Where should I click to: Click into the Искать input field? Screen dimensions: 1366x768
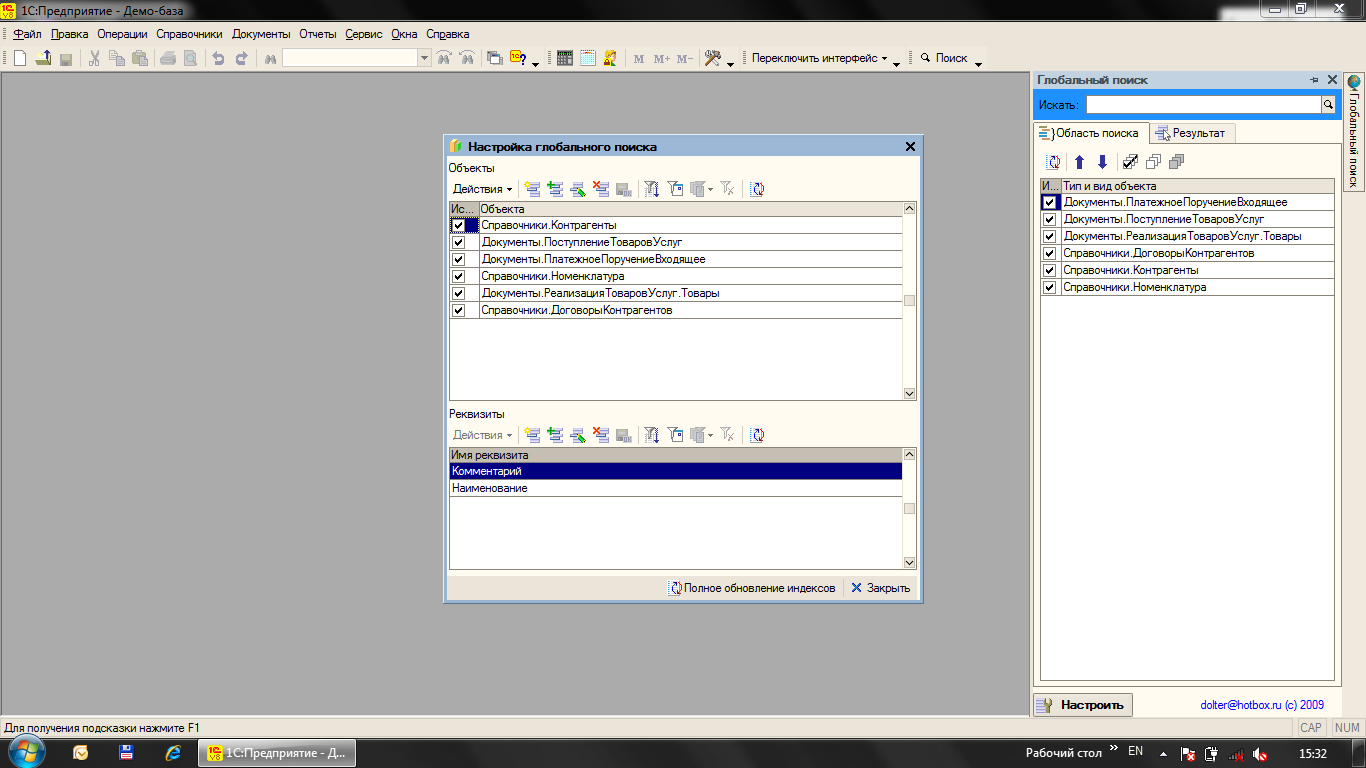click(x=1203, y=104)
